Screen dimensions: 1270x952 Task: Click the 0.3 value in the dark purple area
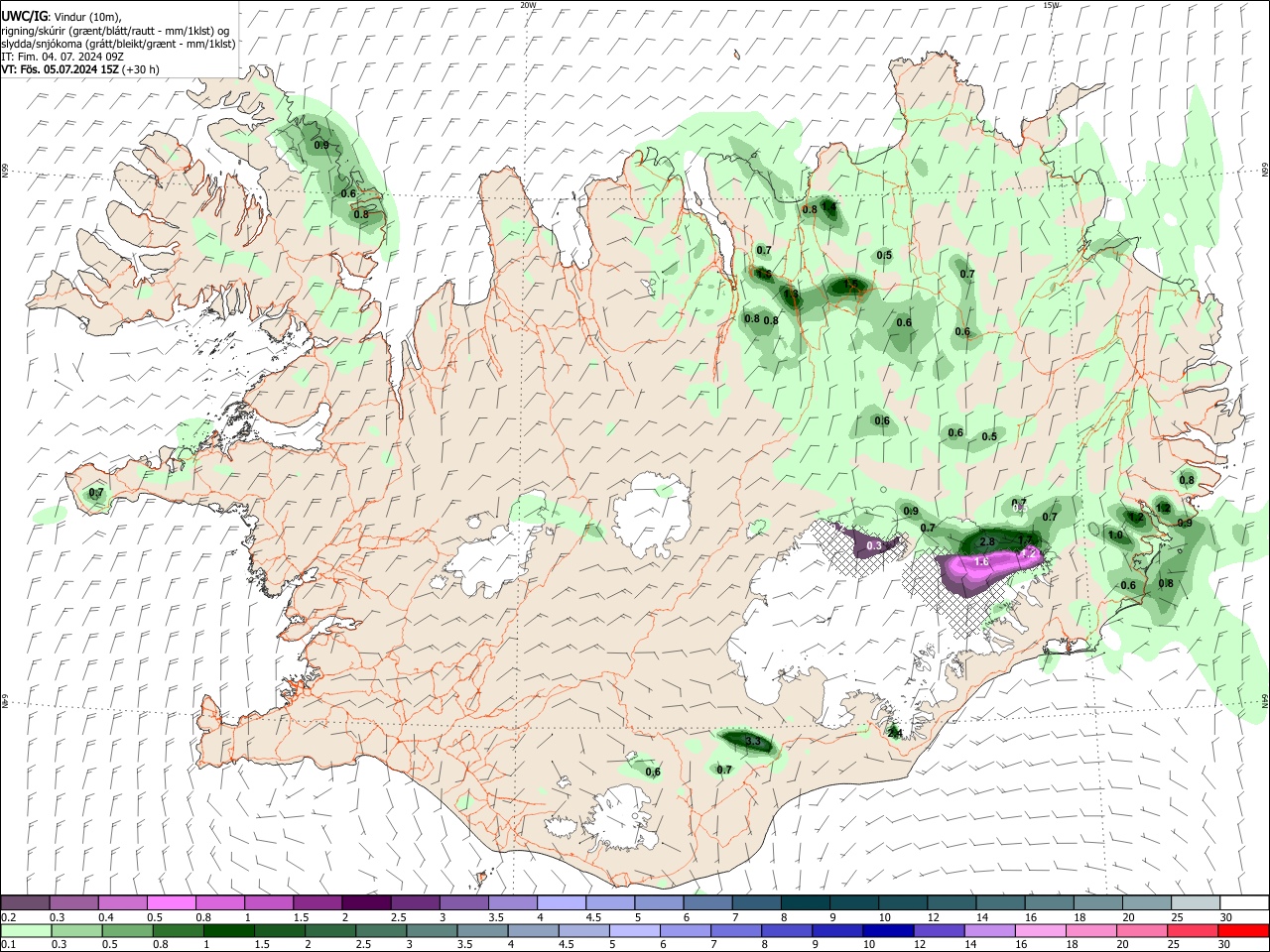tap(875, 546)
